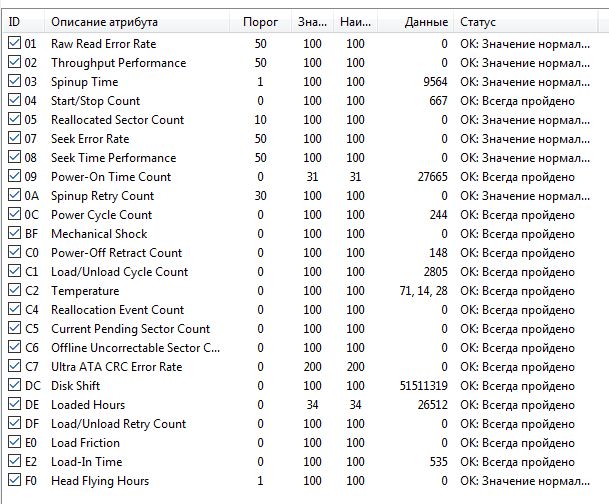Image resolution: width=609 pixels, height=504 pixels.
Task: Click threshold value 30 in Spinup Retry row
Action: pos(260,196)
